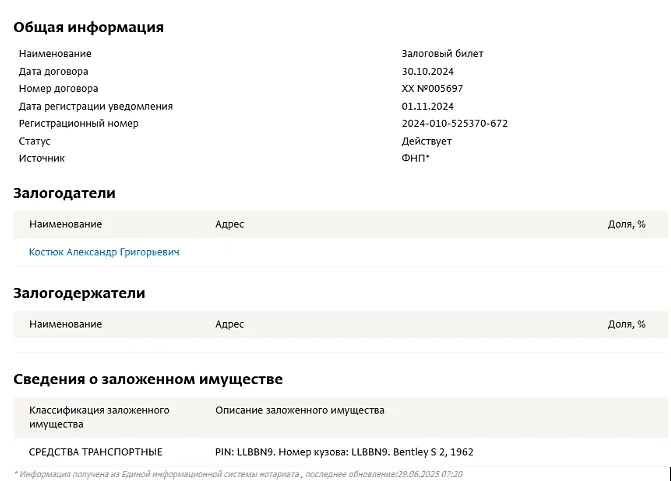
Task: Click the notification registration date 01.11.2024
Action: click(x=427, y=106)
